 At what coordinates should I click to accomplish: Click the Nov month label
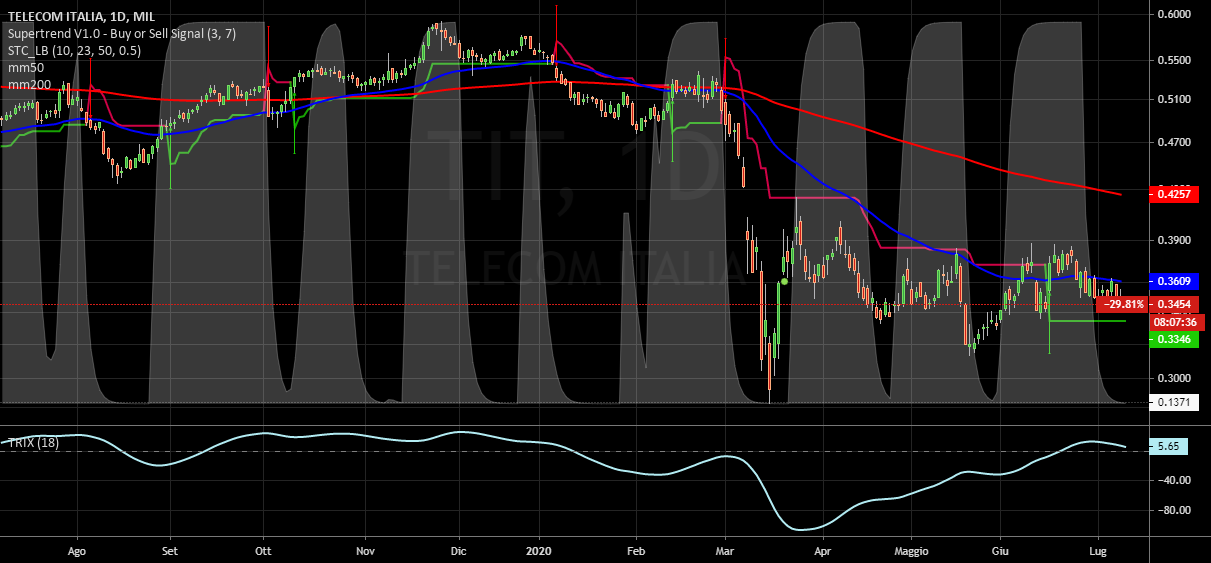click(x=365, y=550)
